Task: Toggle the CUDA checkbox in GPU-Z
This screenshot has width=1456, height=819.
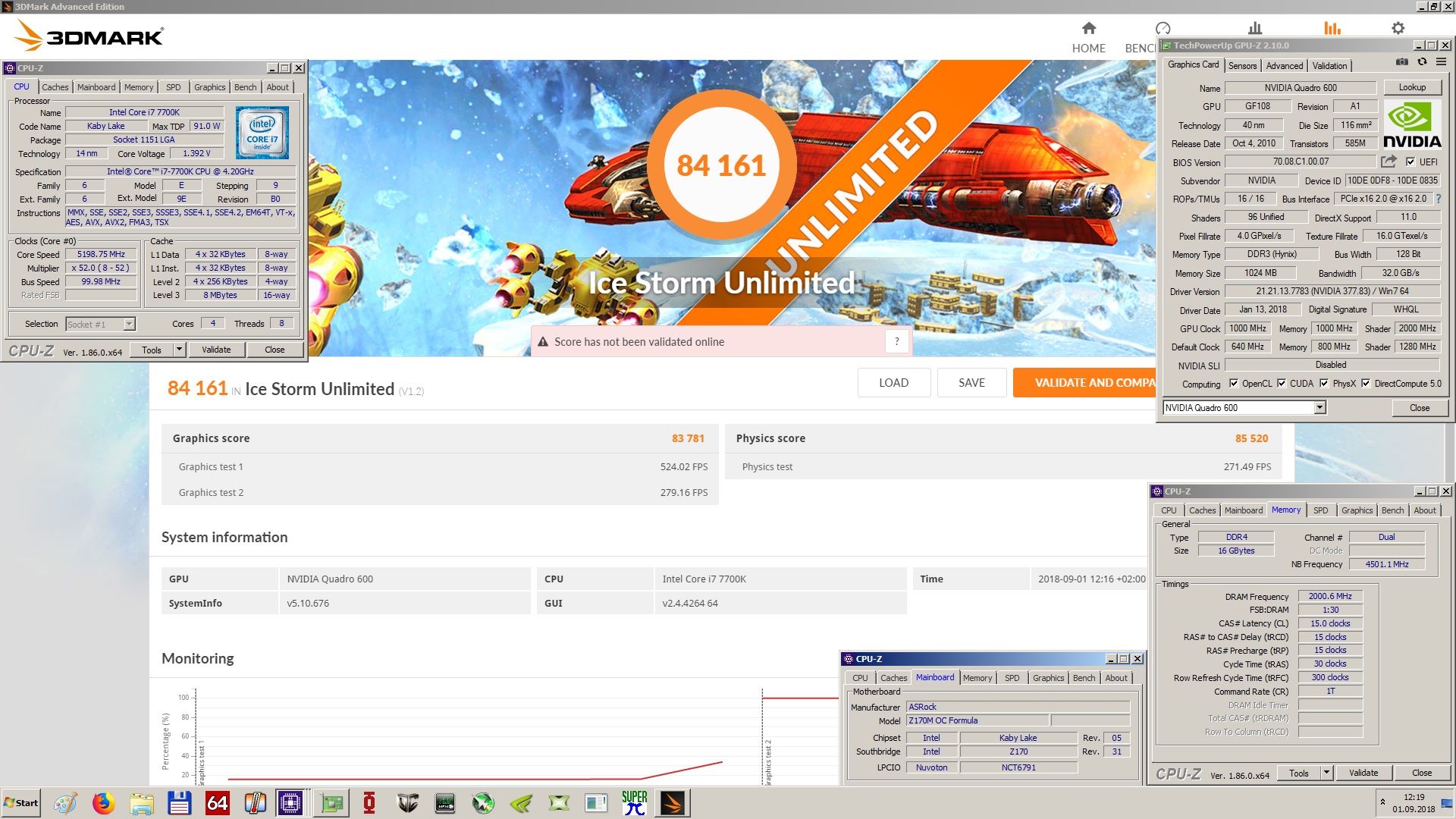Action: (x=1282, y=384)
